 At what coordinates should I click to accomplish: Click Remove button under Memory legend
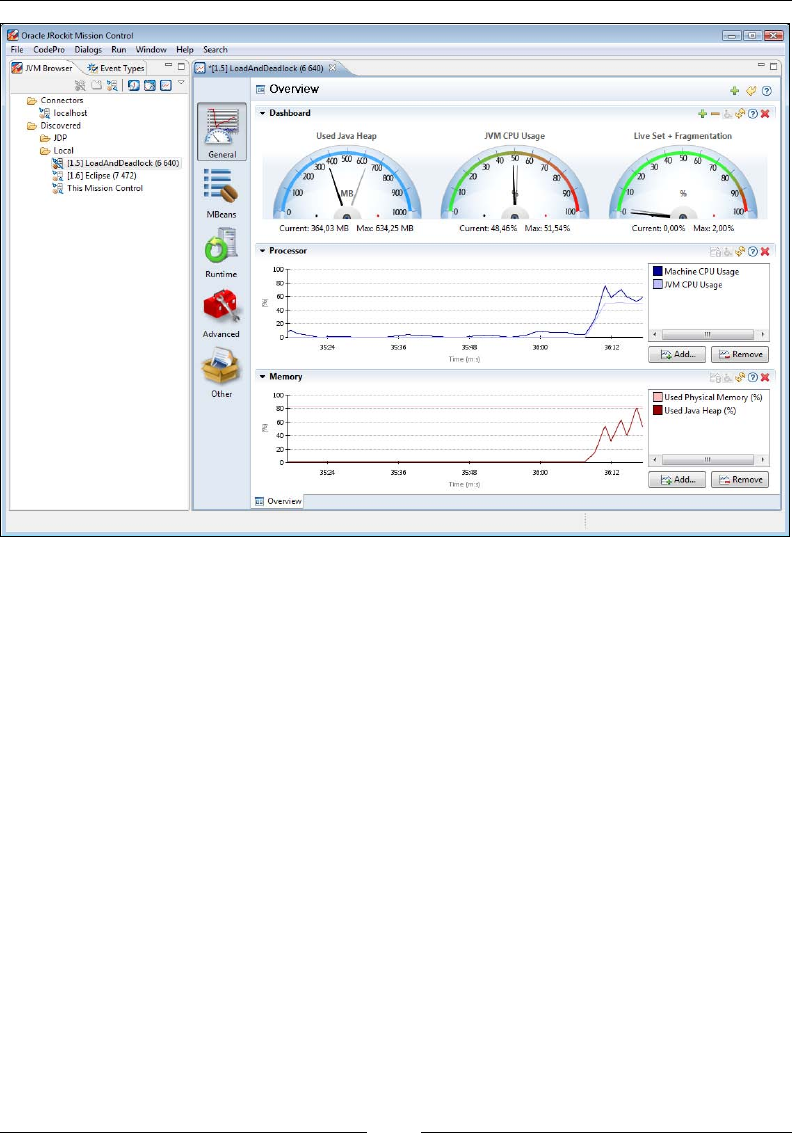click(740, 480)
